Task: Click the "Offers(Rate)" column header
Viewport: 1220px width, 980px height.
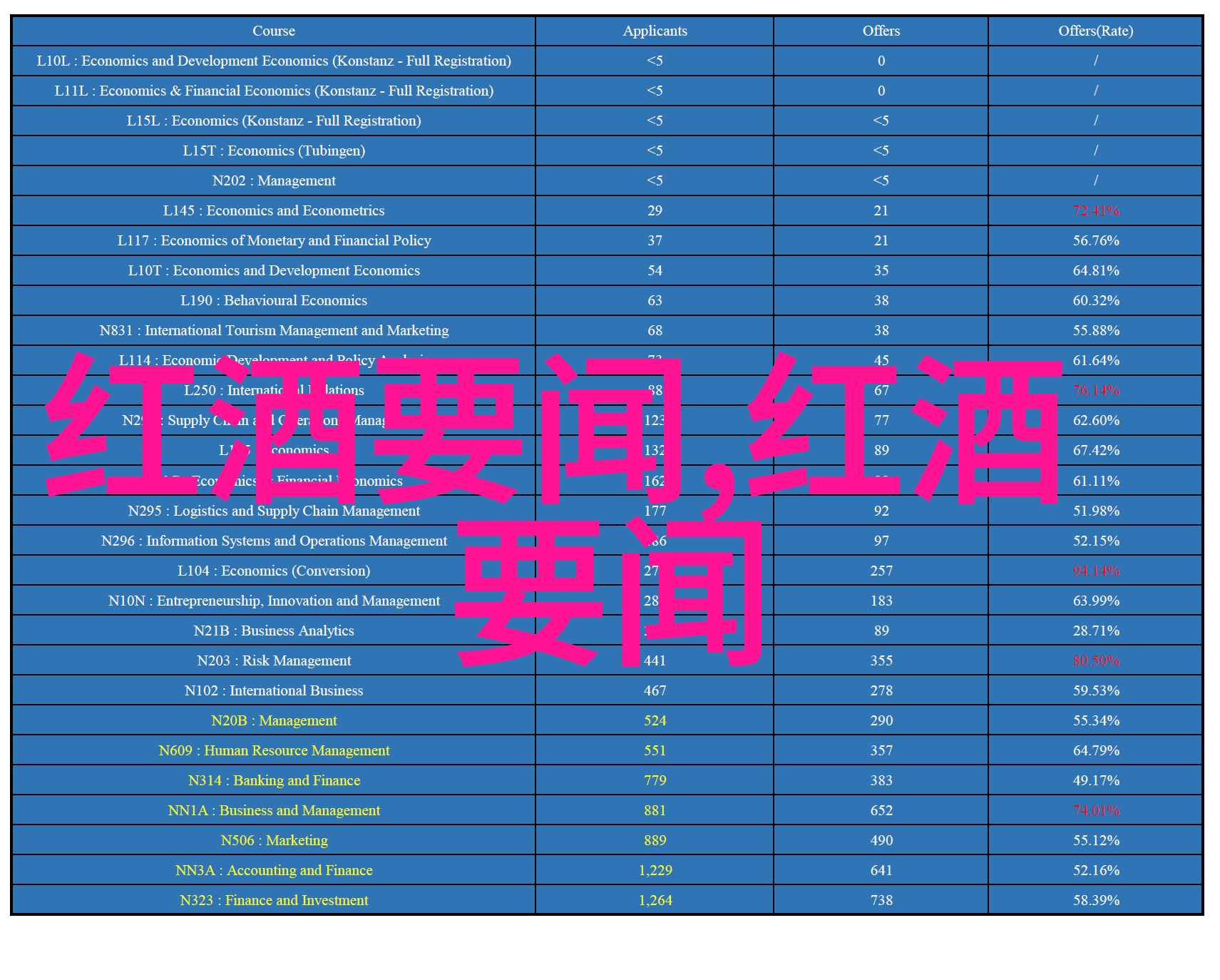Action: (1095, 31)
